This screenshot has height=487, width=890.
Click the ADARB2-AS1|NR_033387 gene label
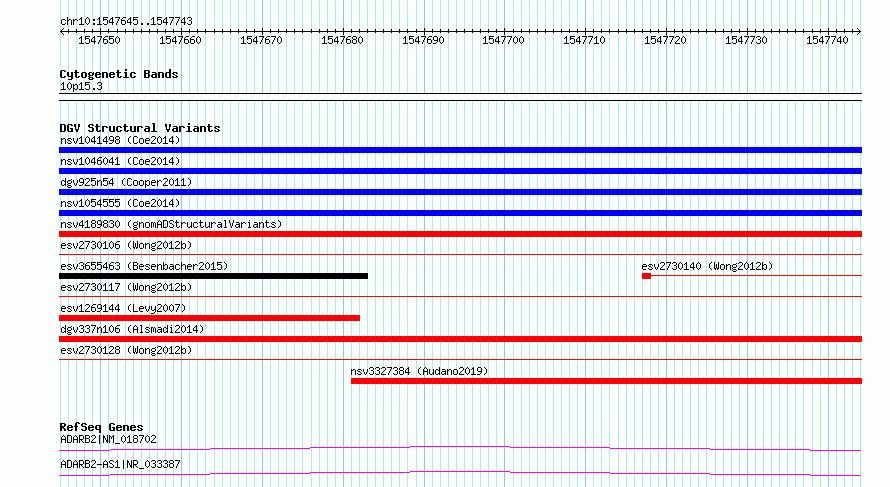pyautogui.click(x=120, y=464)
